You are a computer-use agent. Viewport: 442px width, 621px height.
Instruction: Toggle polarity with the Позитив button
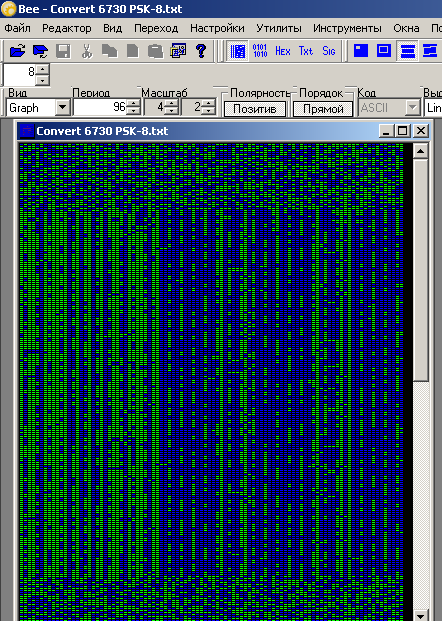255,109
